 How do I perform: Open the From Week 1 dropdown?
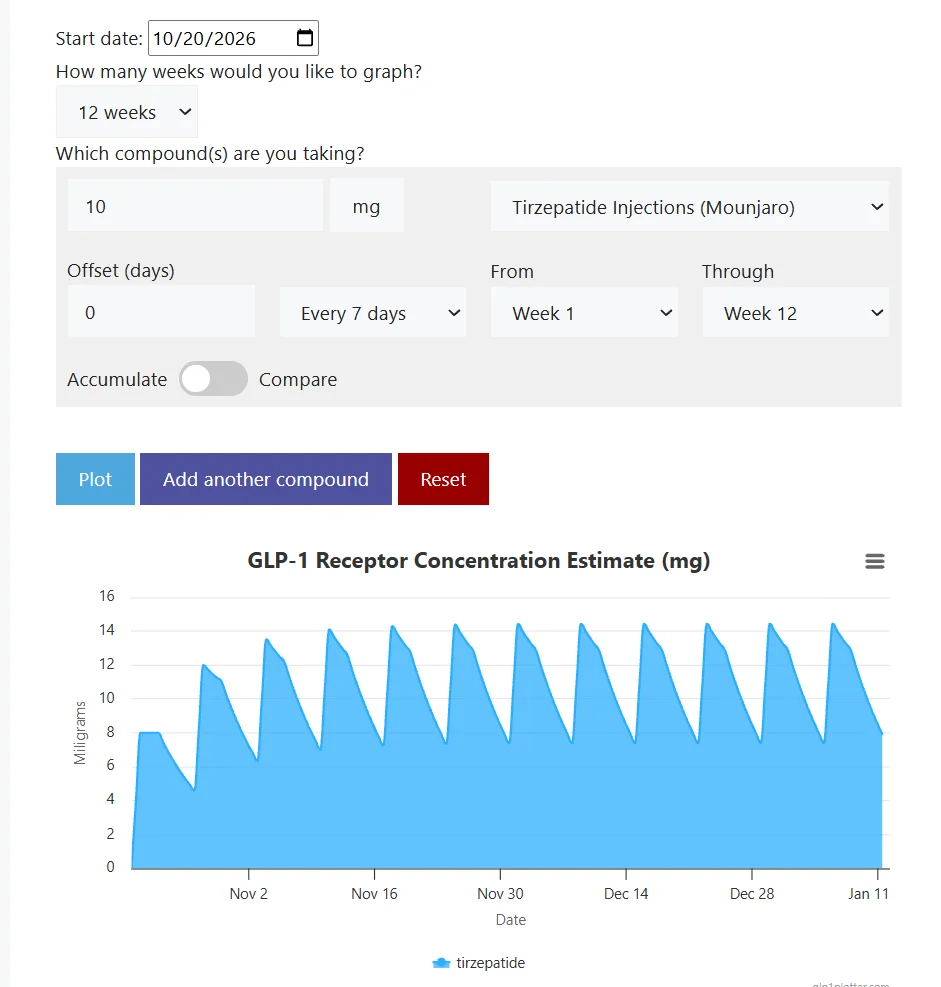[x=584, y=313]
